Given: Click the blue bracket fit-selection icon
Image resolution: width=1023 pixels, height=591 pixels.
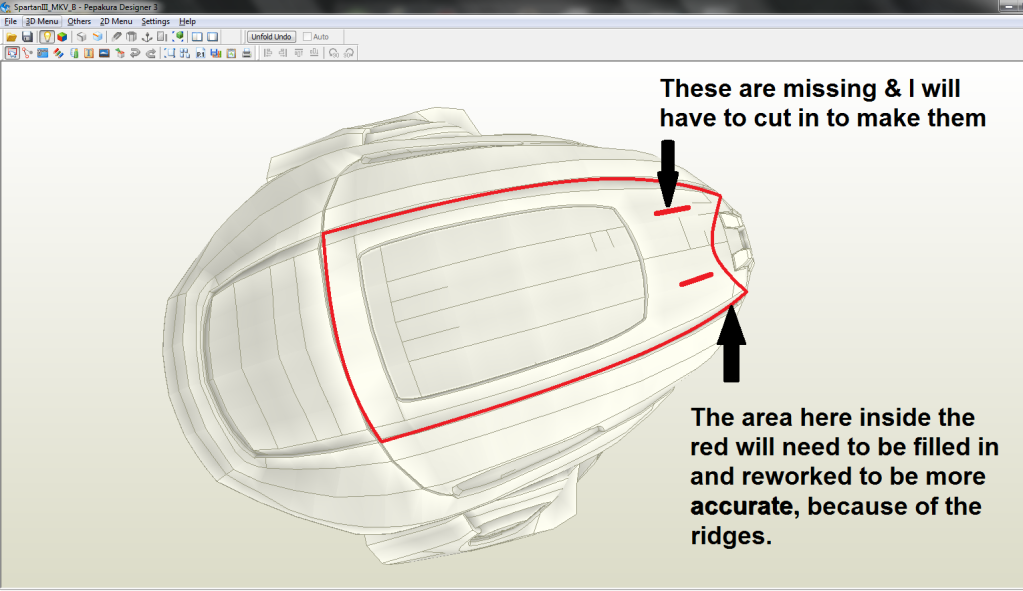Looking at the screenshot, I should [170, 53].
